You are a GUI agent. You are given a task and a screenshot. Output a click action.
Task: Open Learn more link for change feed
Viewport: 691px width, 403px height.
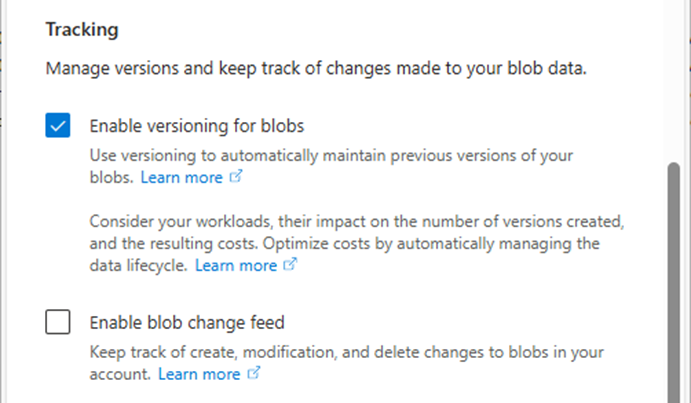tap(199, 374)
